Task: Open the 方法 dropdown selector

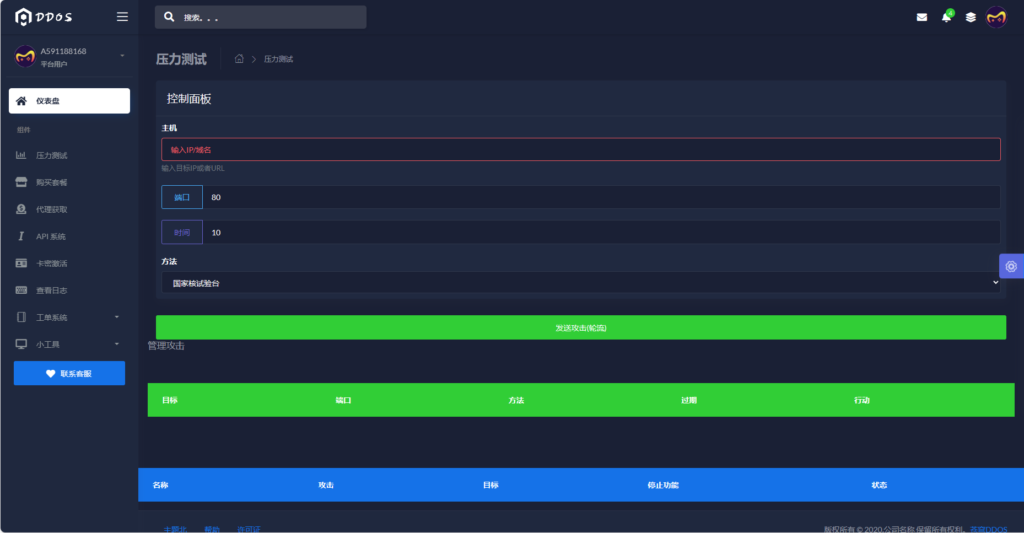Action: [581, 283]
